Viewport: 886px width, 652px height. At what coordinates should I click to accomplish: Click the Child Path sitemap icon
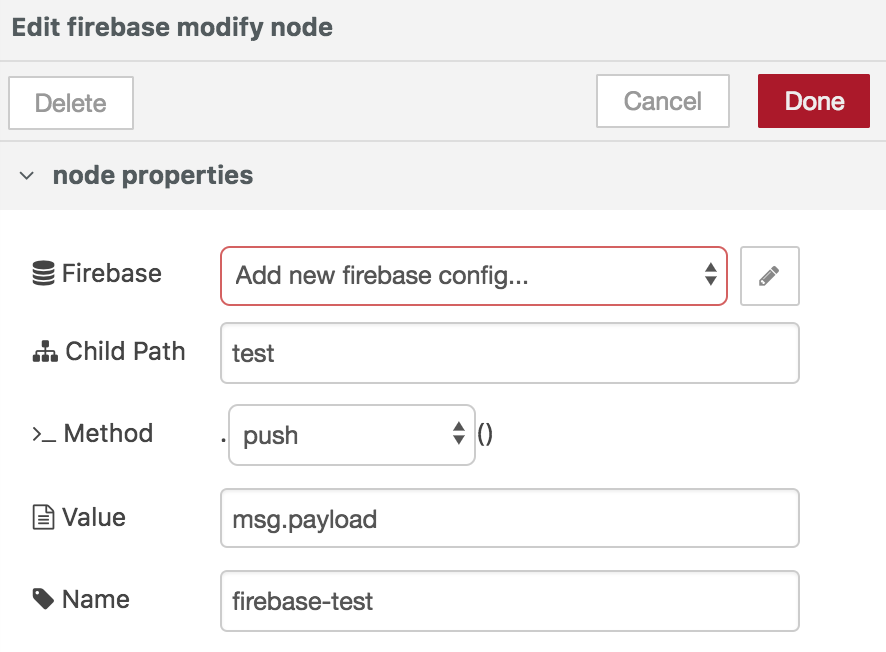45,352
